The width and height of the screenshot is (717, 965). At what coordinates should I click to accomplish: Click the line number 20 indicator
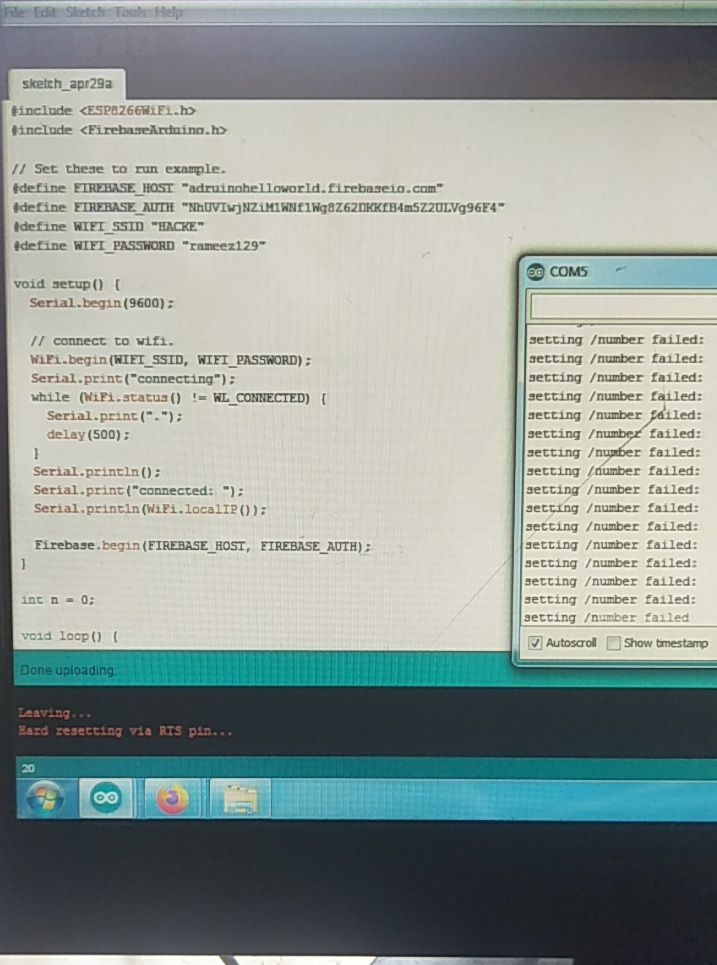pos(28,768)
